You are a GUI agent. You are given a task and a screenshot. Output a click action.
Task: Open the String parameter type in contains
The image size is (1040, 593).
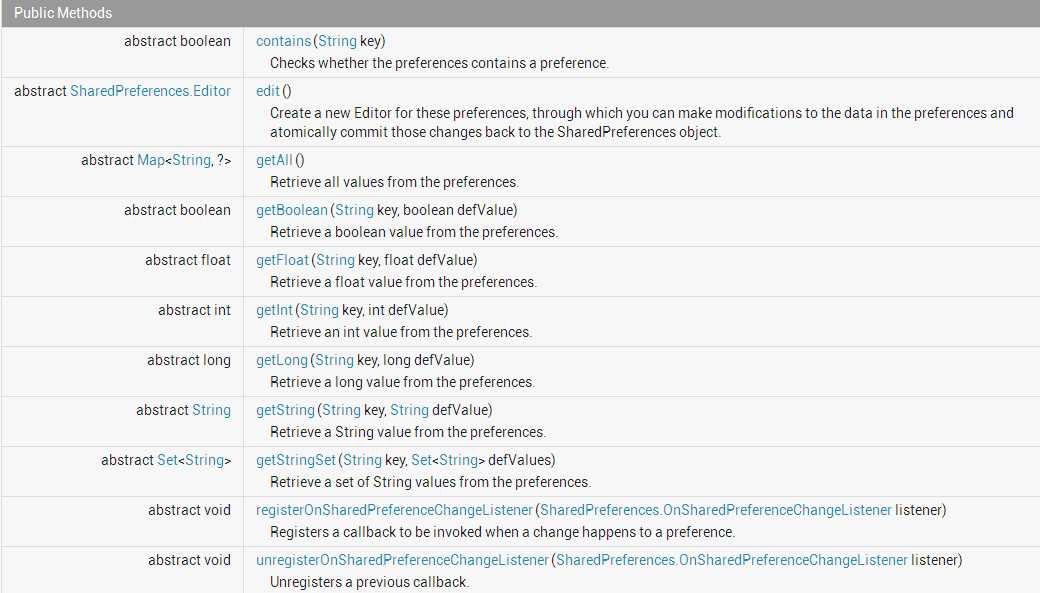(338, 41)
